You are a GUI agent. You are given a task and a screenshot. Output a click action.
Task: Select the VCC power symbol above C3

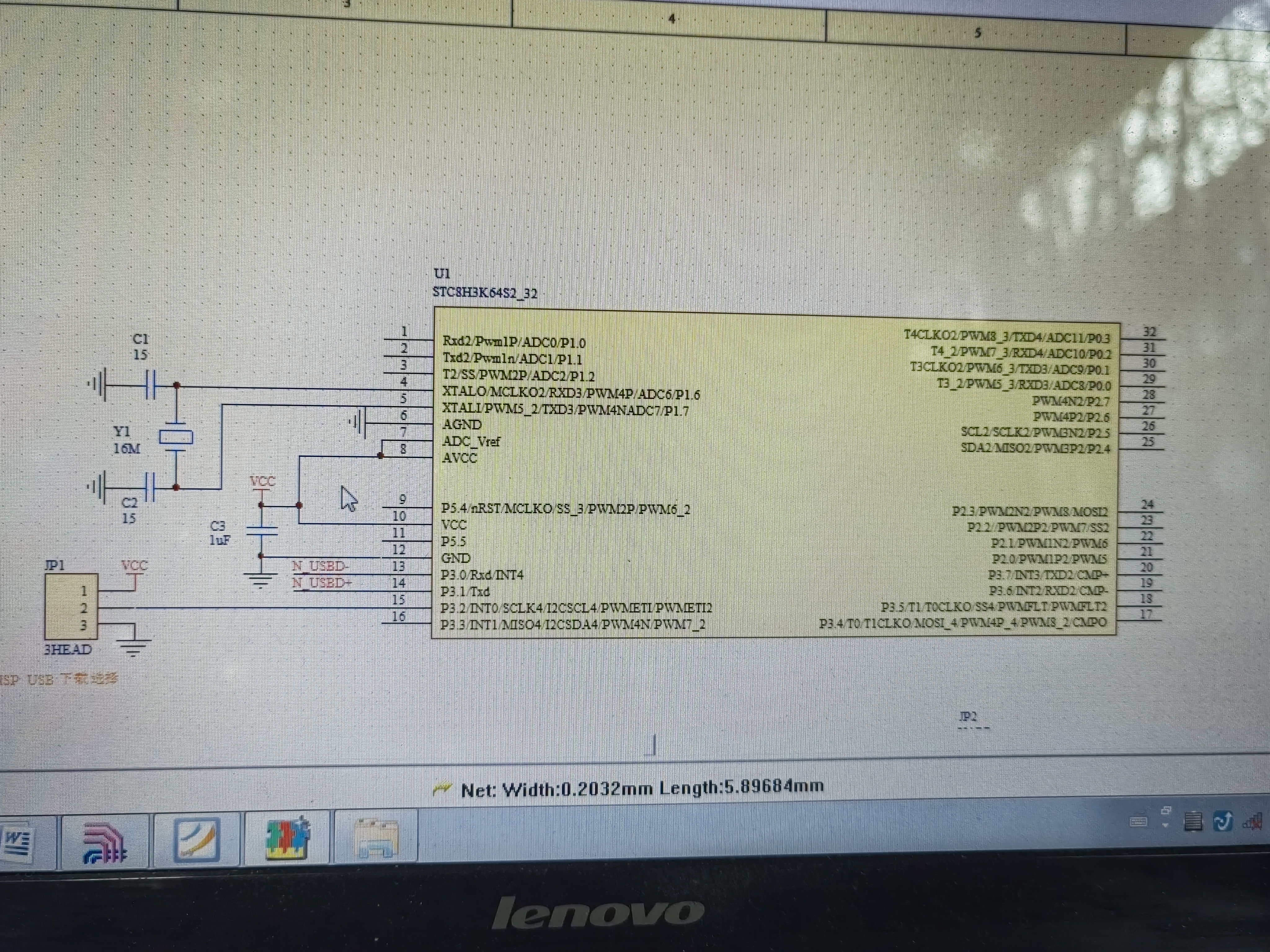click(x=262, y=483)
